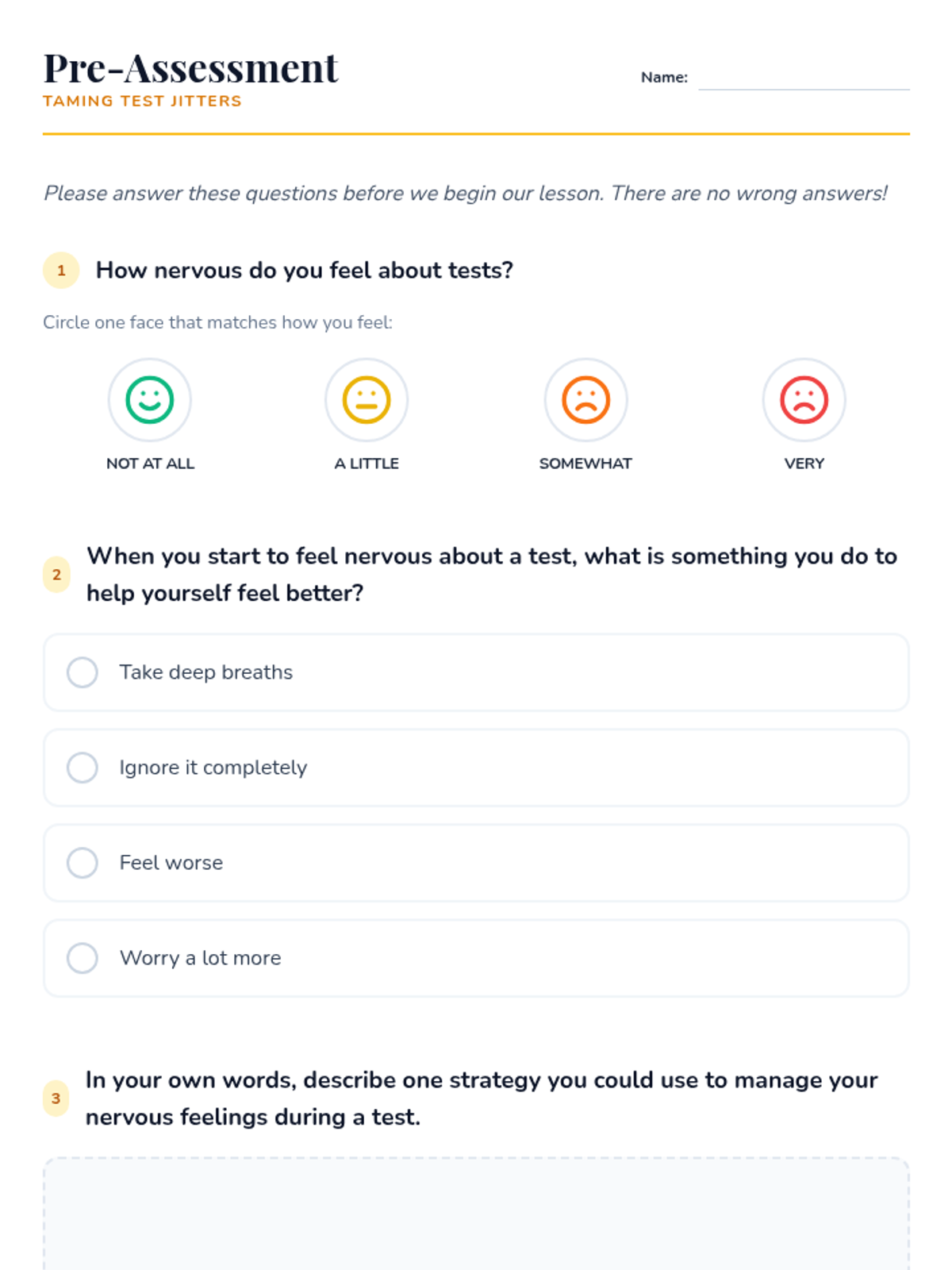
Task: Choose the yellow neutral face icon
Action: click(367, 400)
